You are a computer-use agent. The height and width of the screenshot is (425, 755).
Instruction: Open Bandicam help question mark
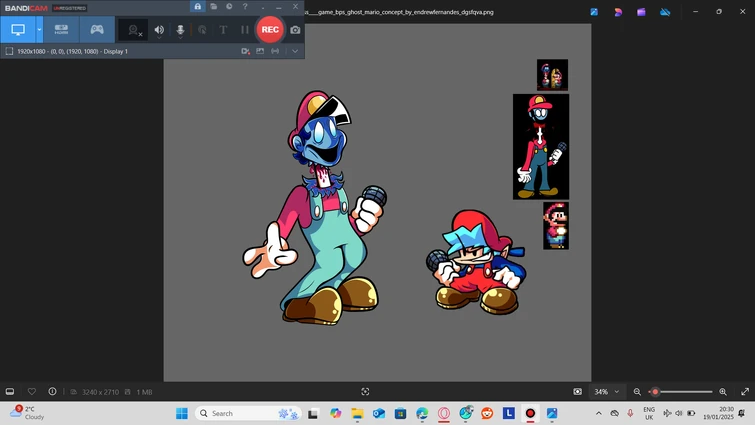(x=245, y=7)
